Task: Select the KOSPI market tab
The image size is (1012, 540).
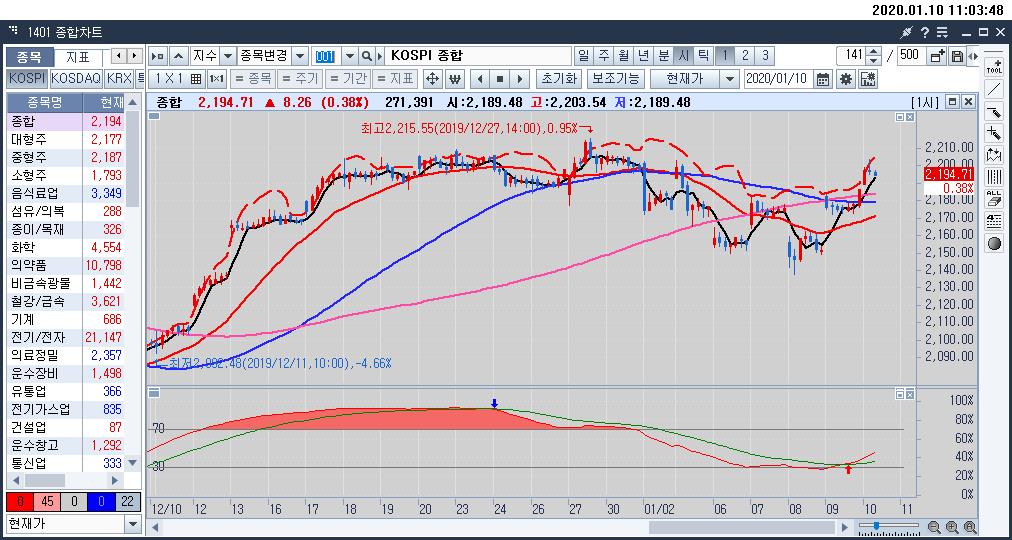Action: point(27,79)
